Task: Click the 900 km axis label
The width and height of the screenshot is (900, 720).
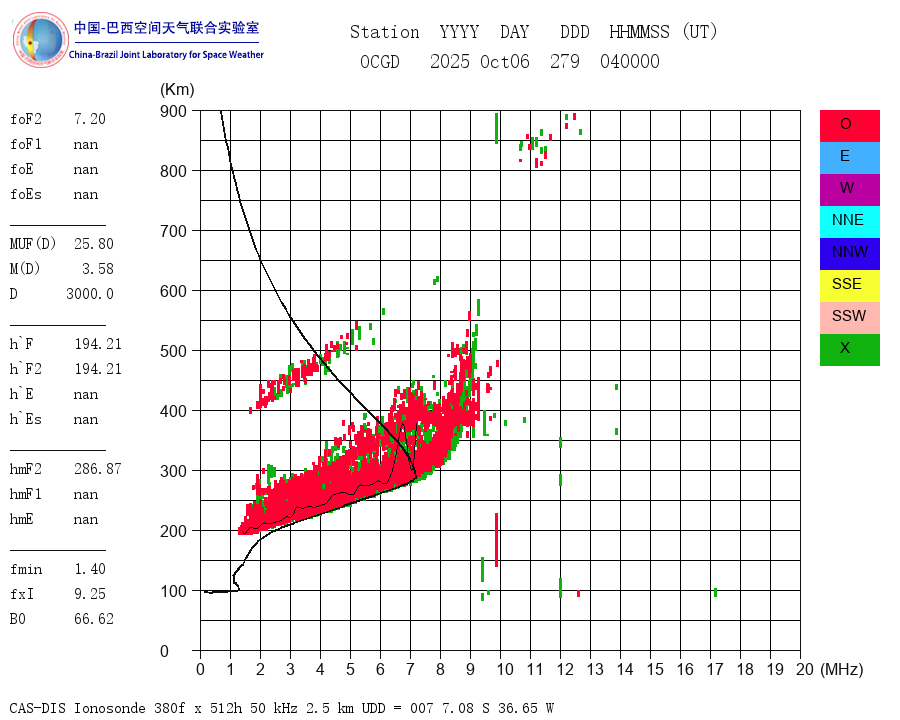Action: 173,111
